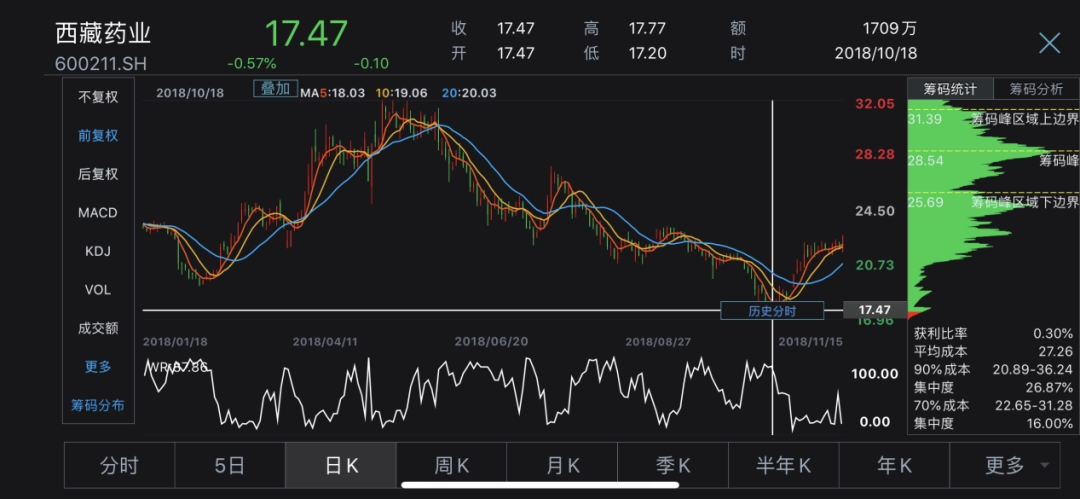Click the 90%成本 20.89-36.24 row

coord(993,369)
